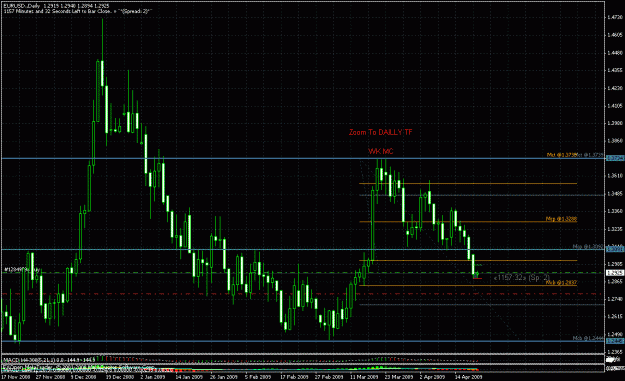Click the 1.4095 price scale value

point(615,106)
